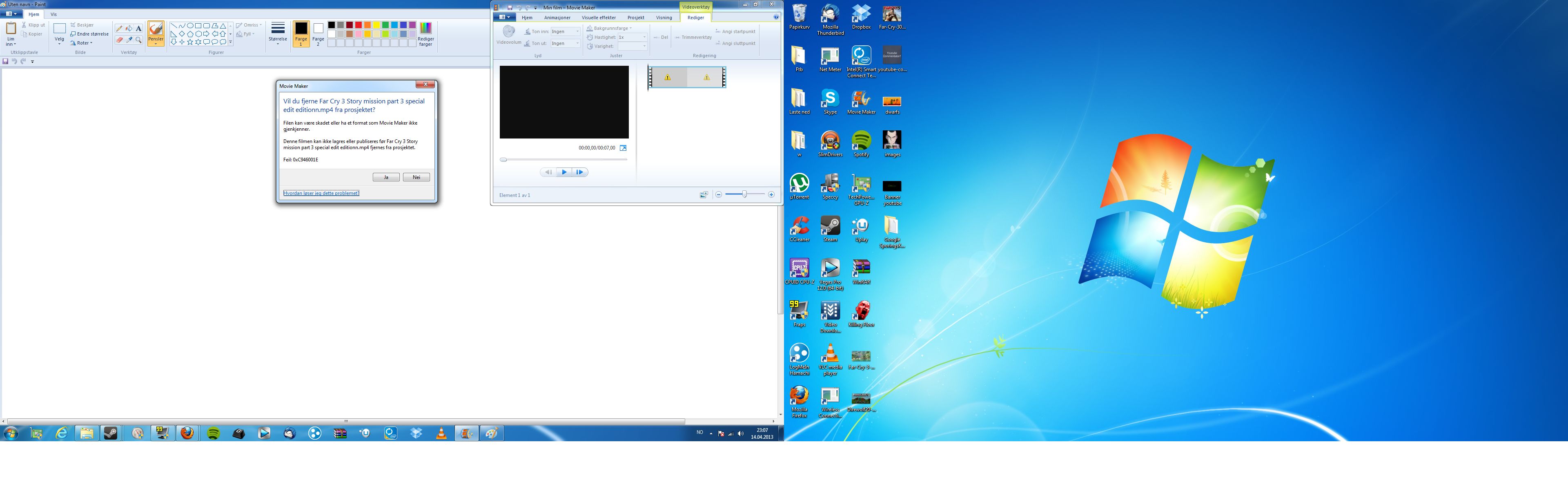1568x487 pixels.
Task: Click Paint's undo arrow
Action: [15, 61]
